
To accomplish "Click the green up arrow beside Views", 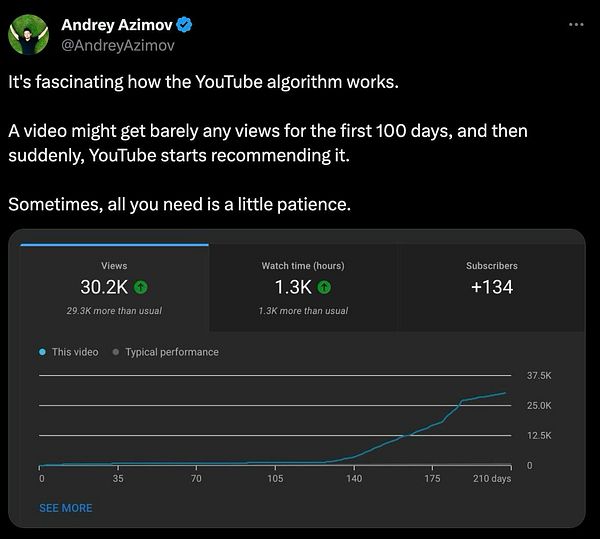I will 140,287.
